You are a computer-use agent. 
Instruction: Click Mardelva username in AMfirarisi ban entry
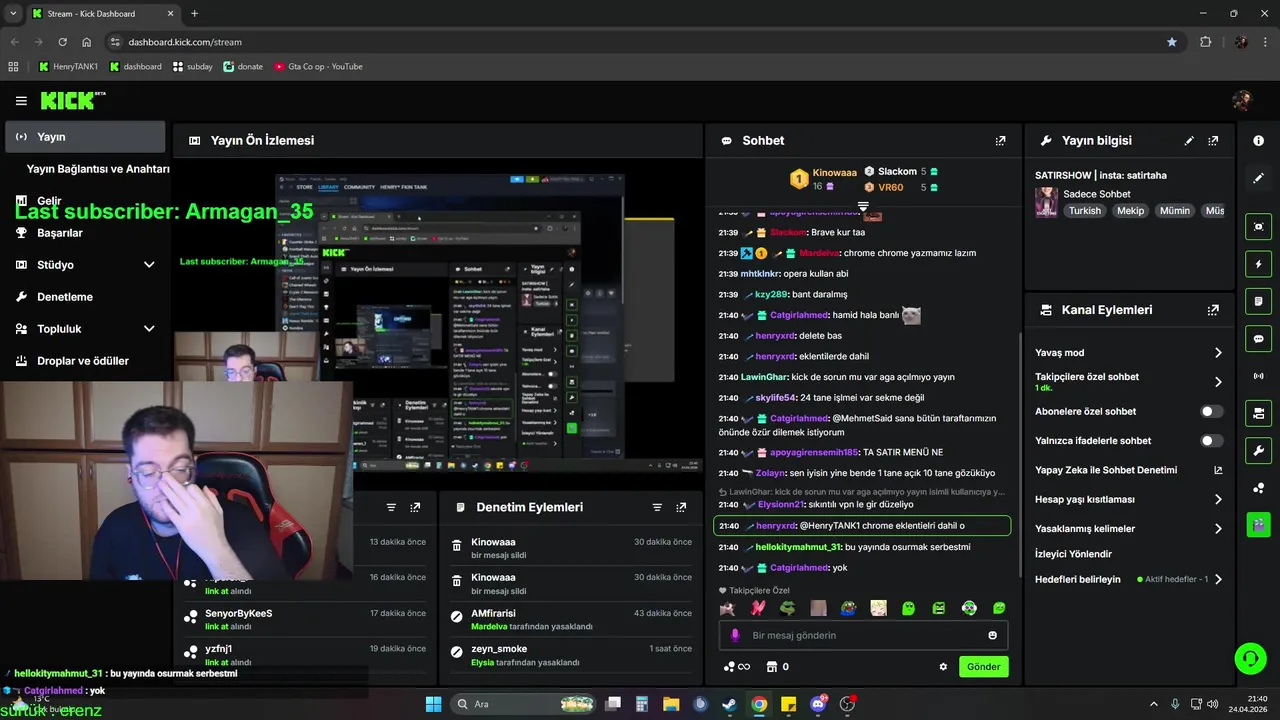pos(490,627)
